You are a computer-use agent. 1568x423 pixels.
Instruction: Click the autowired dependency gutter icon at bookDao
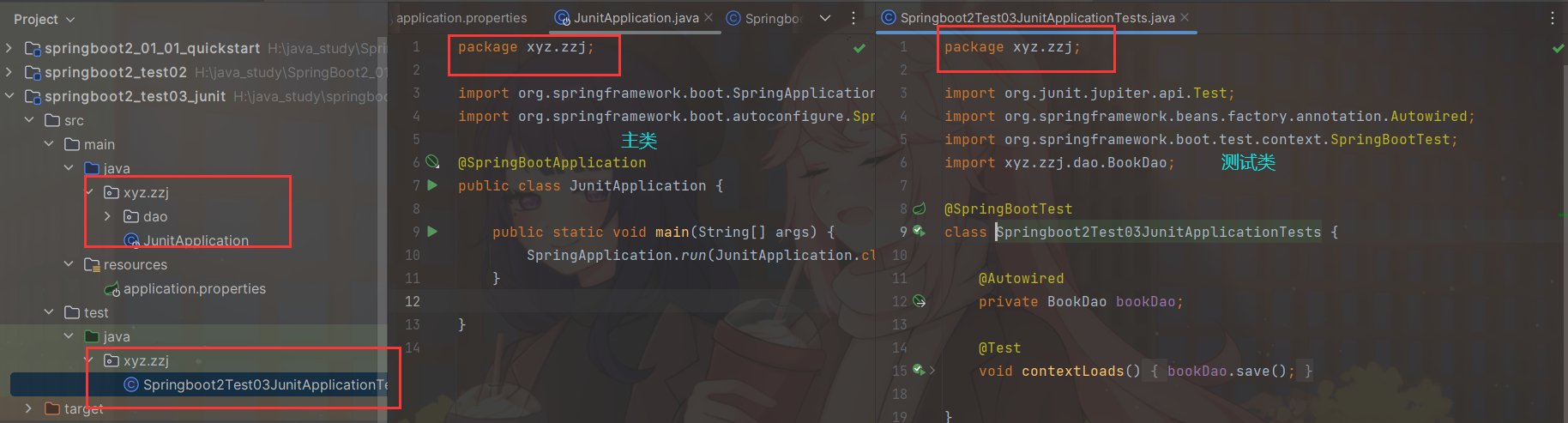point(920,301)
